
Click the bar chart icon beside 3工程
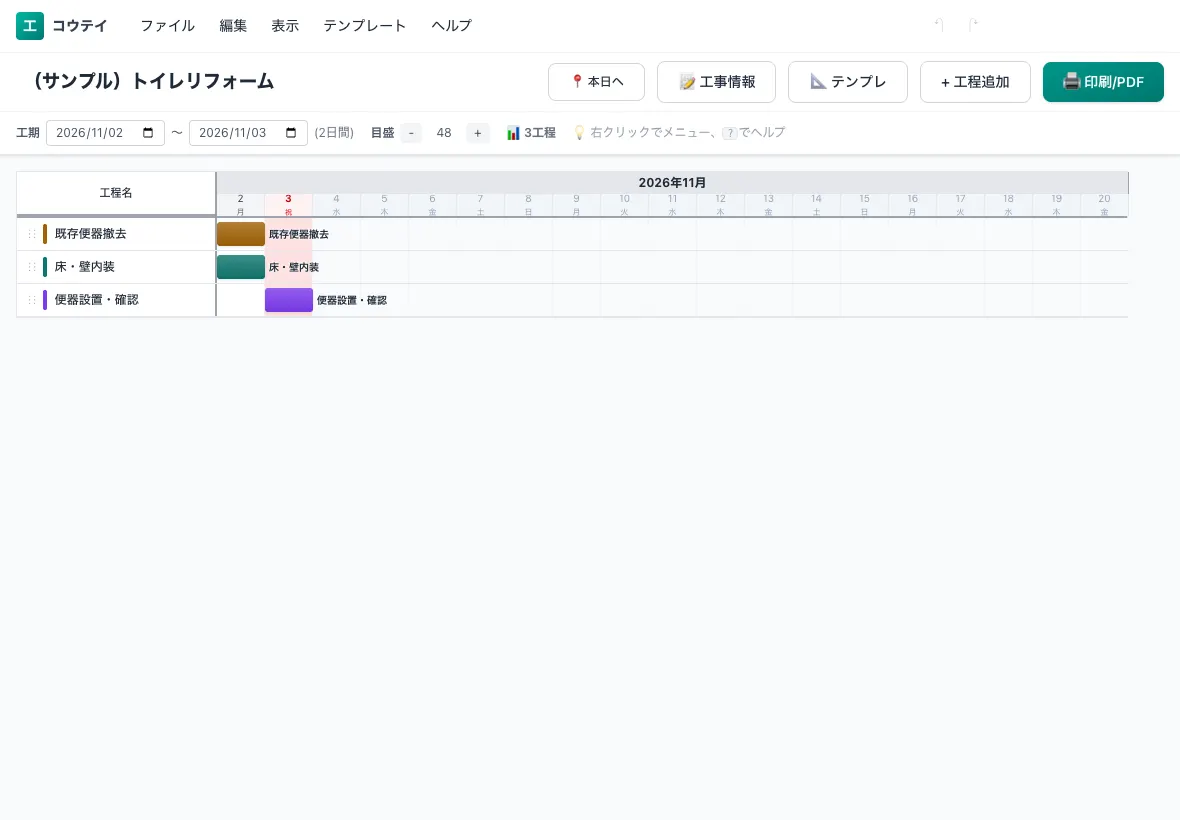tap(513, 133)
